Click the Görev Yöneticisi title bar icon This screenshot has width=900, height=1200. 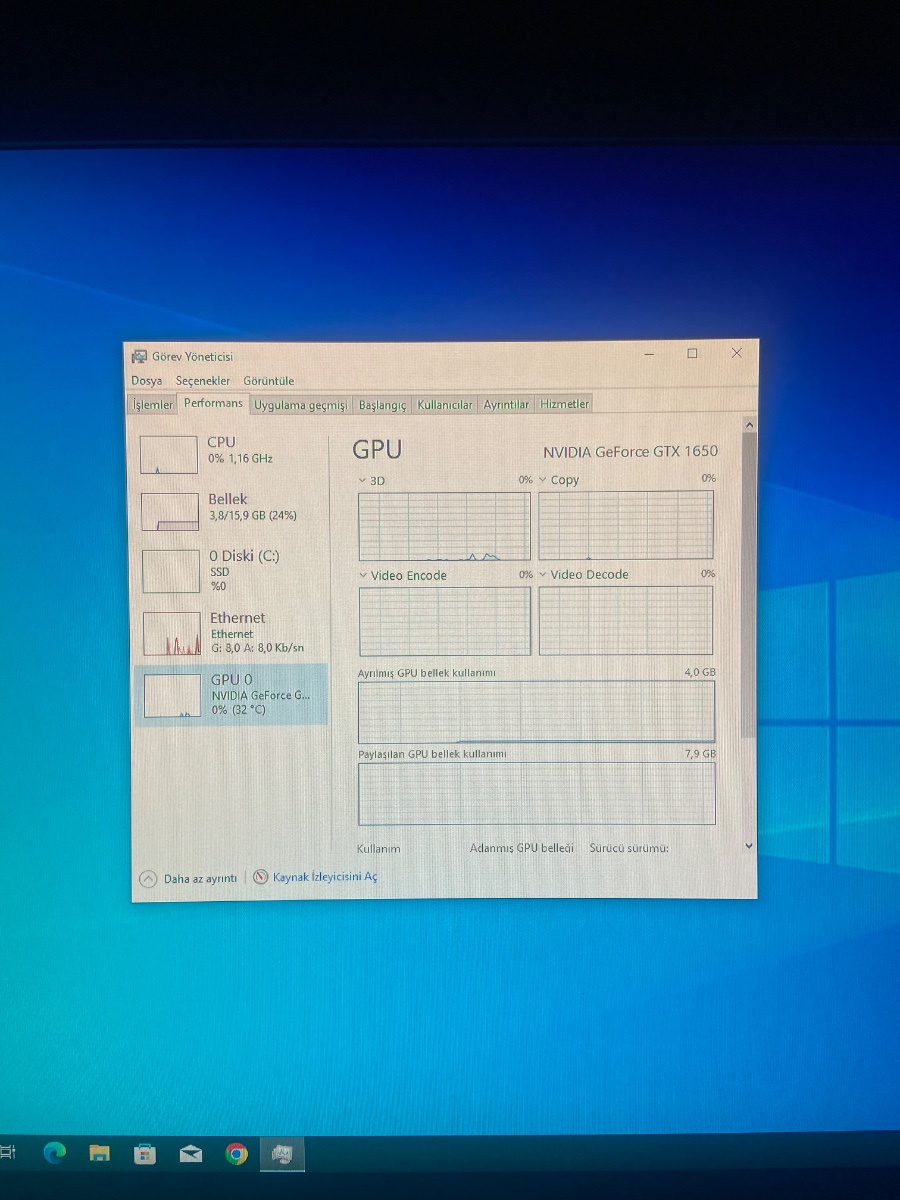tap(139, 357)
